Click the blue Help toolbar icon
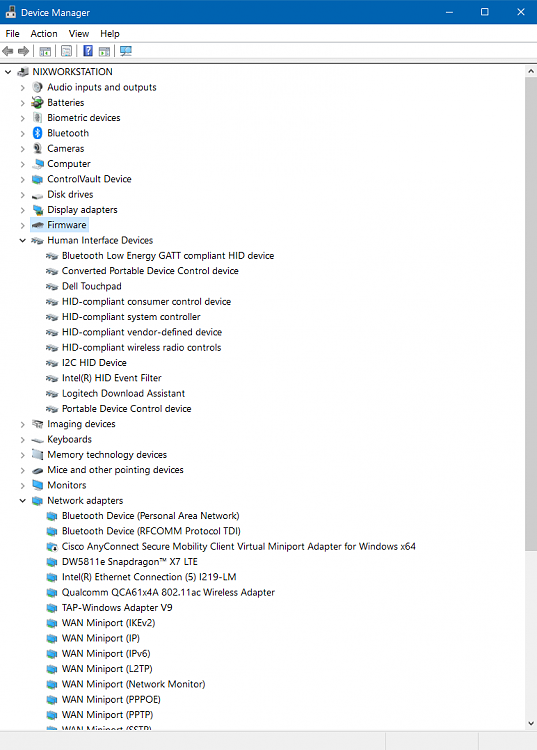 tap(88, 51)
